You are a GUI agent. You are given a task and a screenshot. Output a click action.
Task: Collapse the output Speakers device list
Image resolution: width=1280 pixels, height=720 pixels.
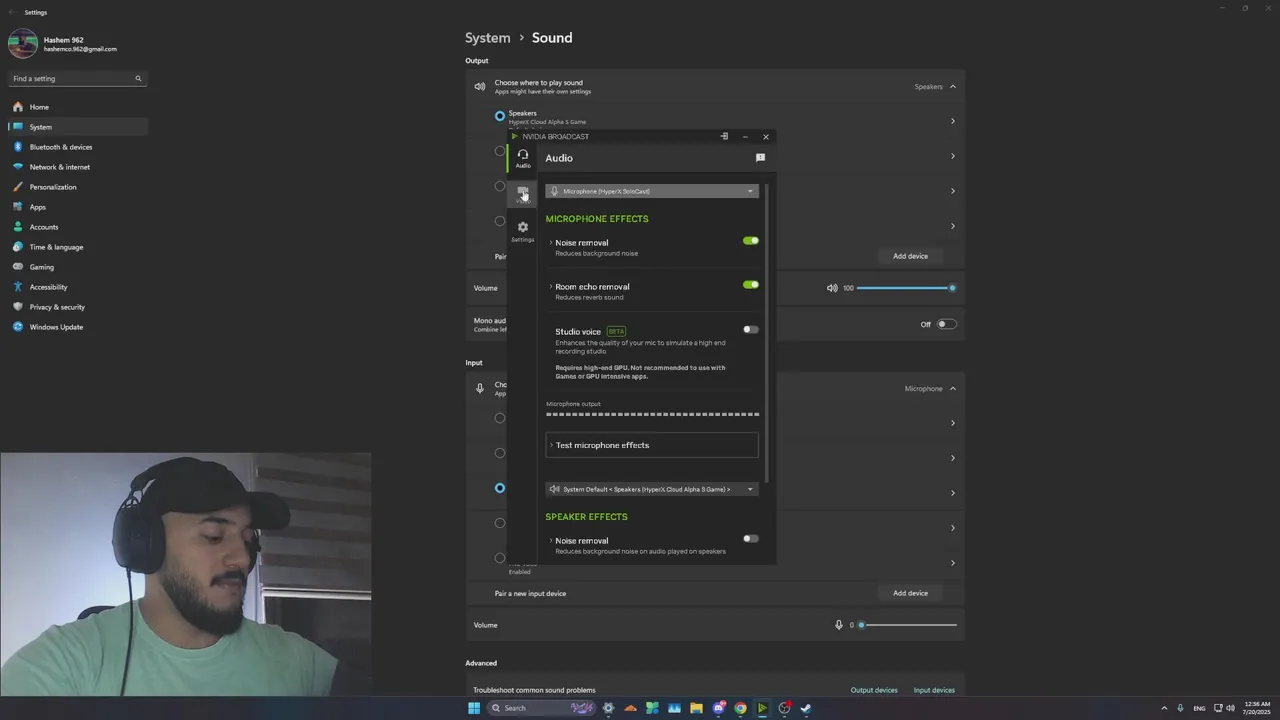pyautogui.click(x=953, y=87)
